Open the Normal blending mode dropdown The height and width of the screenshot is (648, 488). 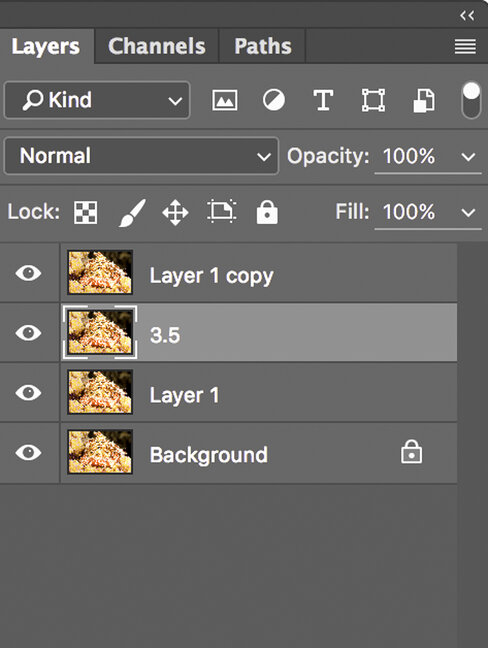141,156
